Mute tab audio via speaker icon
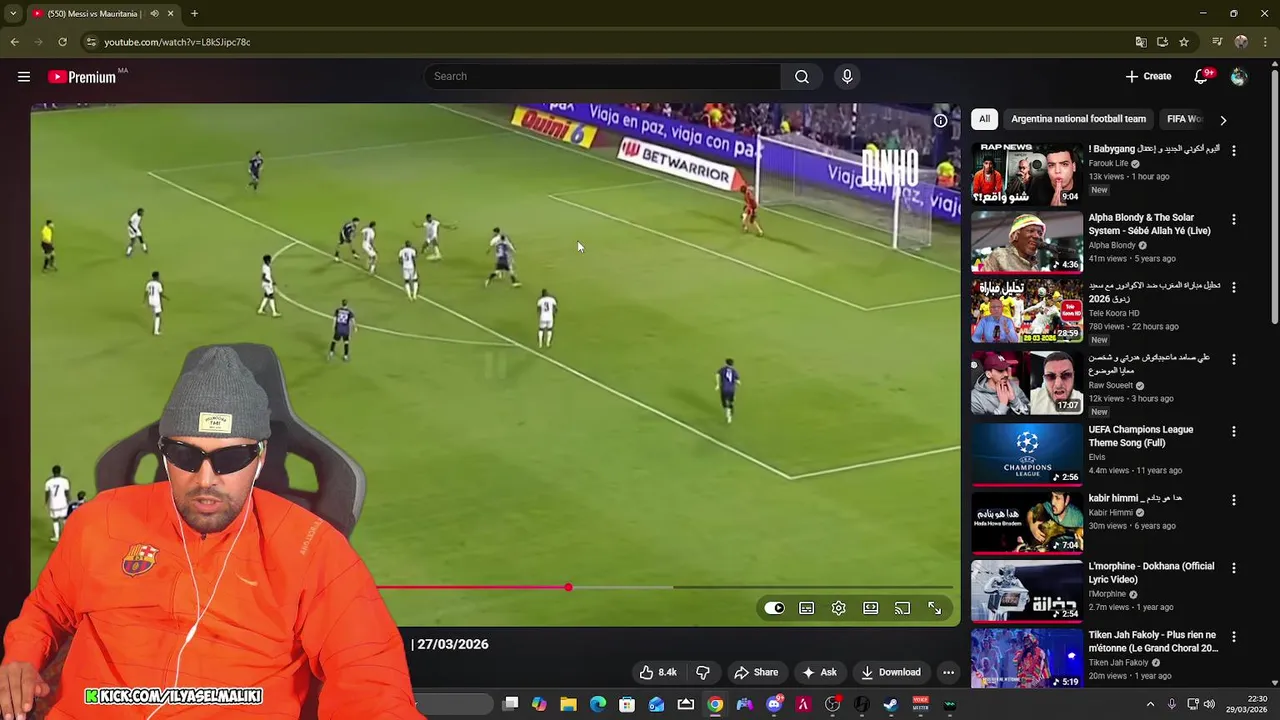1280x720 pixels. coord(154,14)
